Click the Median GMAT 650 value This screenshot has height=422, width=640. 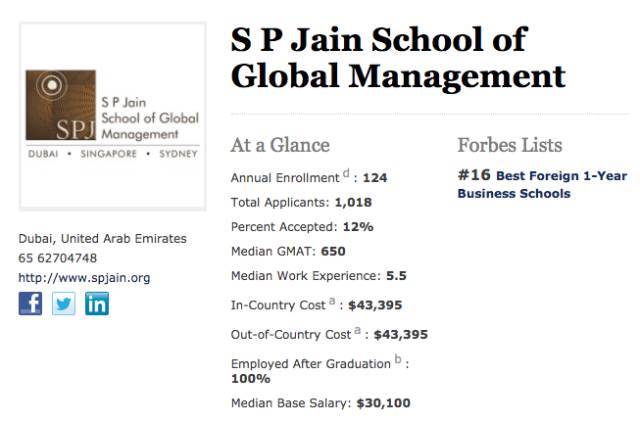[x=333, y=251]
